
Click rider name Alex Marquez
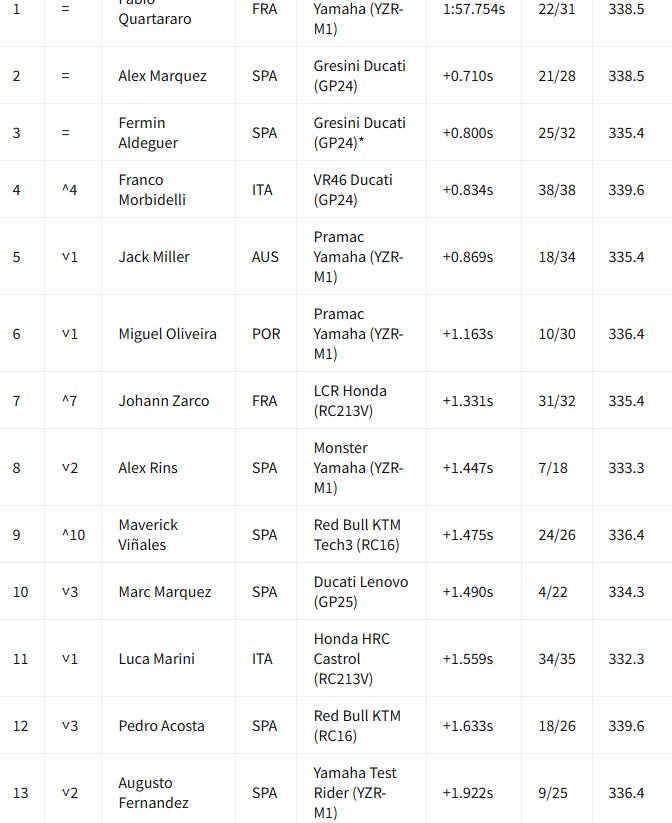point(162,76)
